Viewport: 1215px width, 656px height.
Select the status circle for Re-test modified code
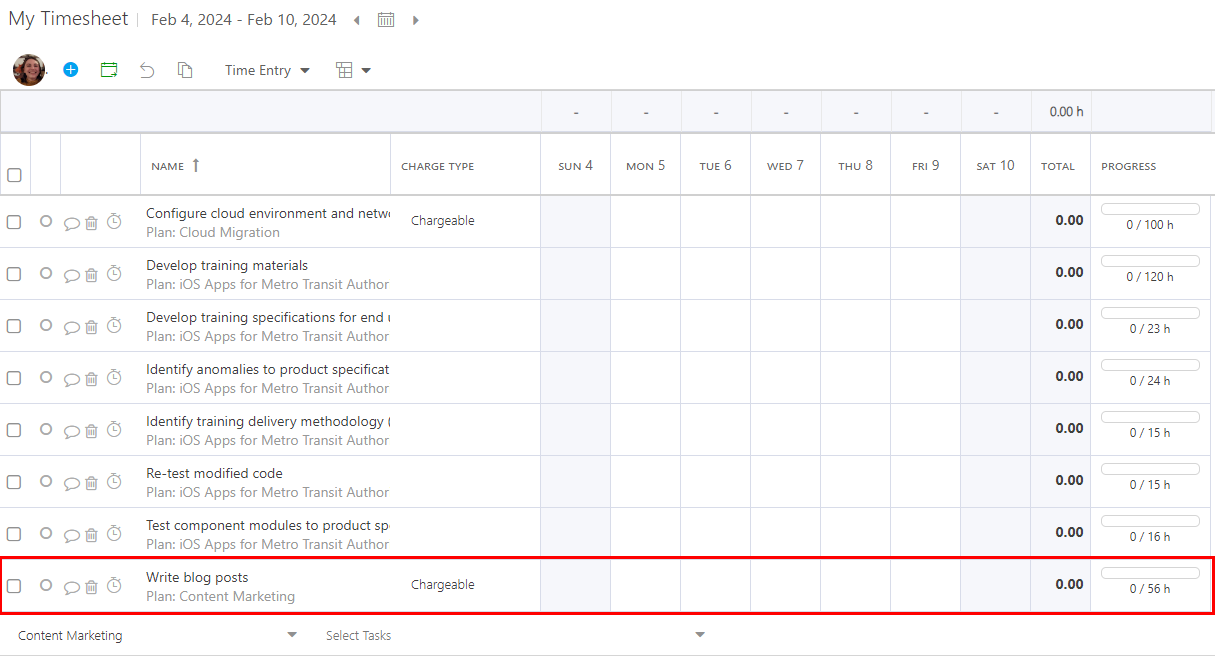click(46, 481)
